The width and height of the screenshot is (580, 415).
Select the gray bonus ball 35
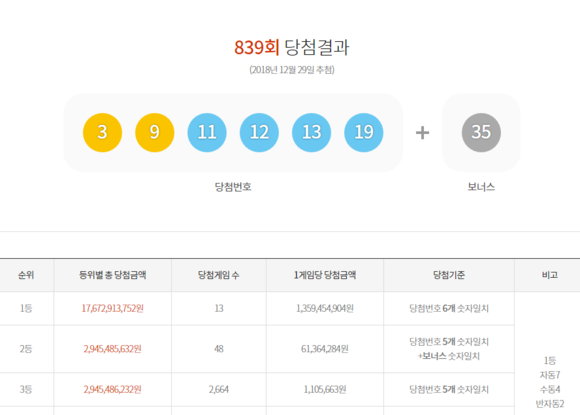coord(481,132)
